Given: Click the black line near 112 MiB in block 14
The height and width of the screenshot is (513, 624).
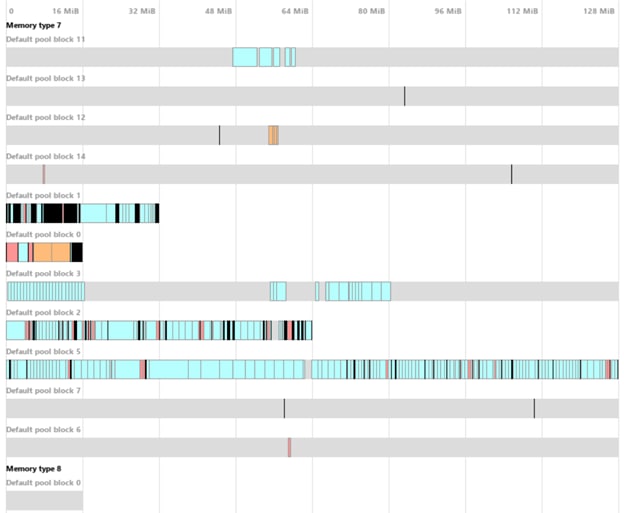Looking at the screenshot, I should (512, 174).
